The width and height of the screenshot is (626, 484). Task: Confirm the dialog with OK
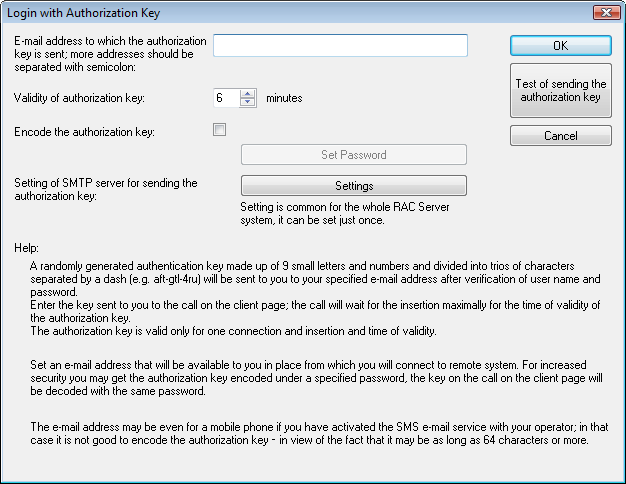(x=560, y=46)
